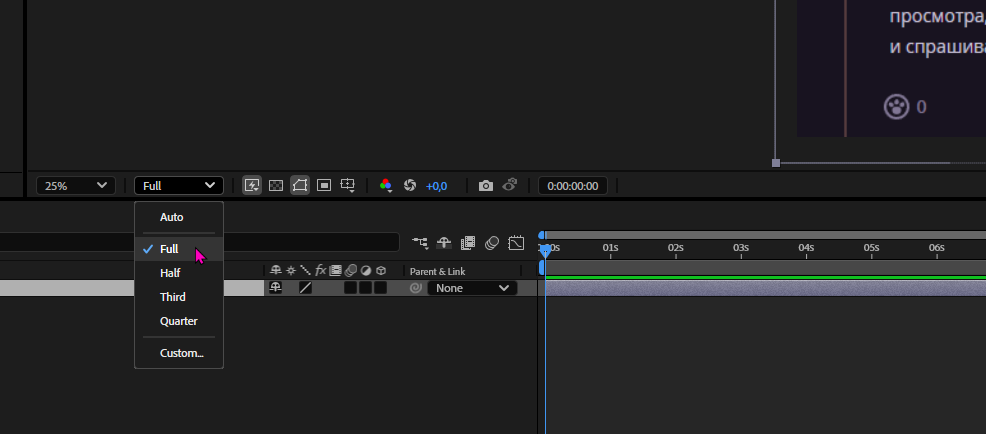
Task: Click Show Snapshot icon
Action: pos(510,185)
